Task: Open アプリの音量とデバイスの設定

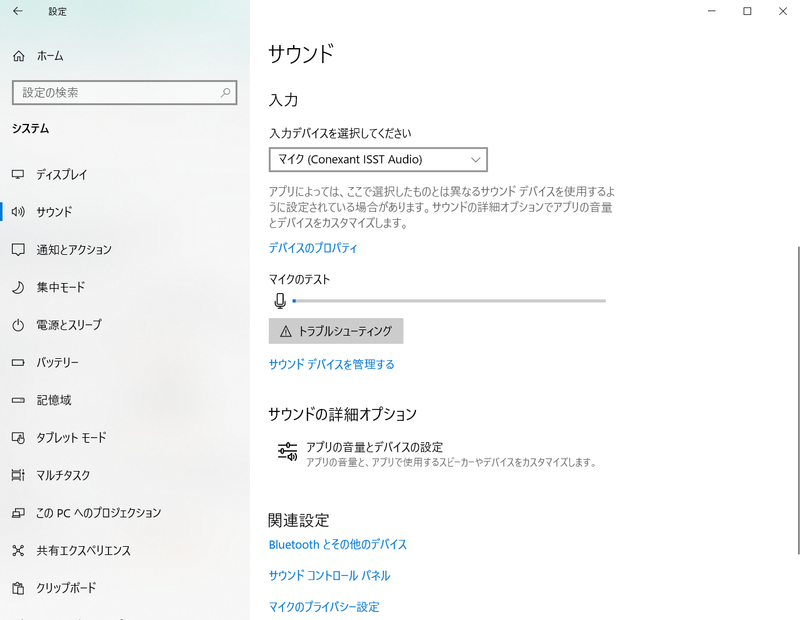Action: 374,448
